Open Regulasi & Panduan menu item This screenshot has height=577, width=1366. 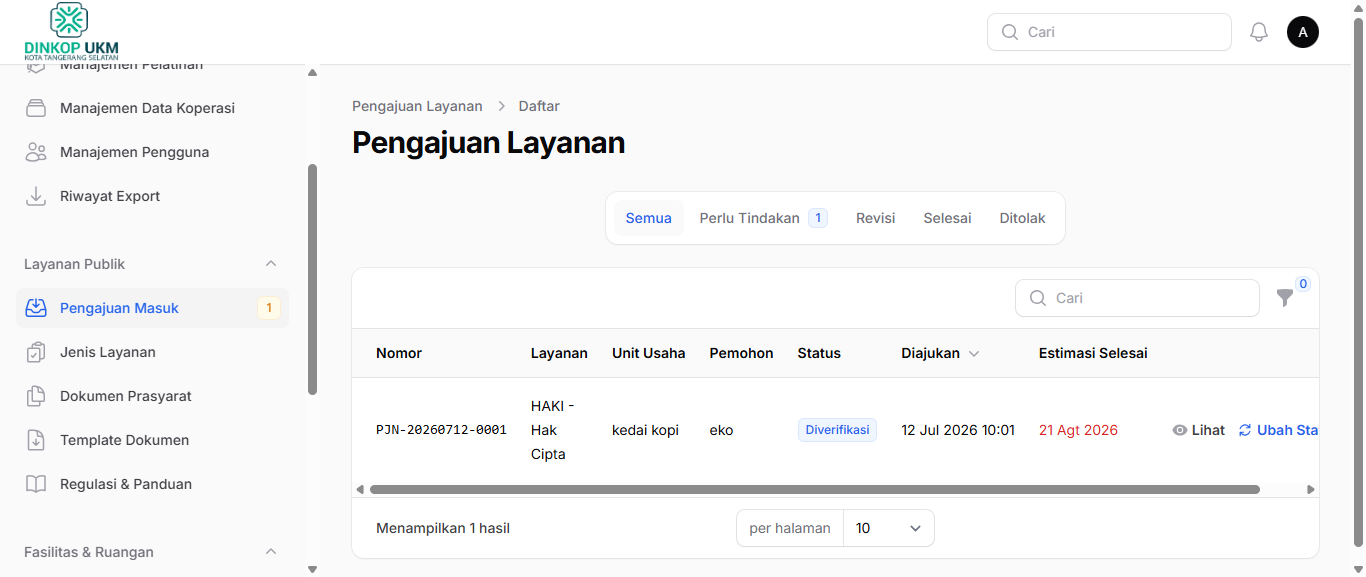(152, 484)
